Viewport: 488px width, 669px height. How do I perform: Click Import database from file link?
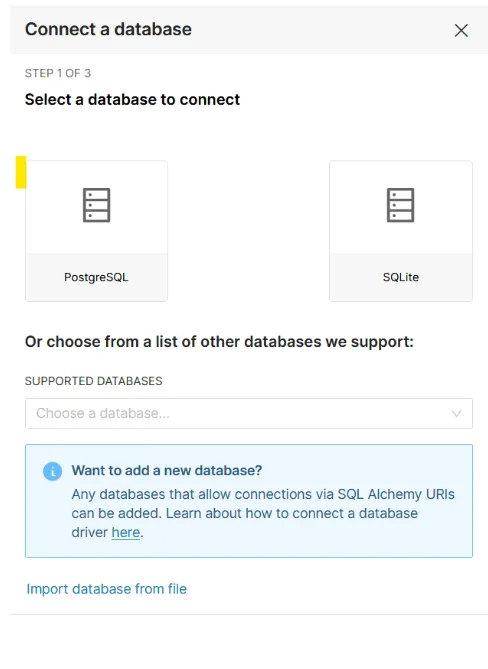pyautogui.click(x=107, y=589)
